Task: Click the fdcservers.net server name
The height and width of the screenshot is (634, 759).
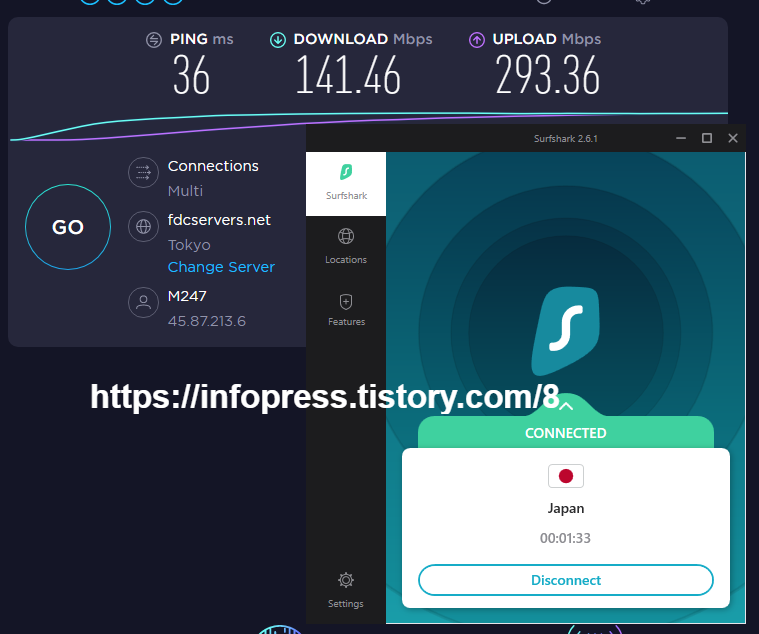Action: [219, 220]
